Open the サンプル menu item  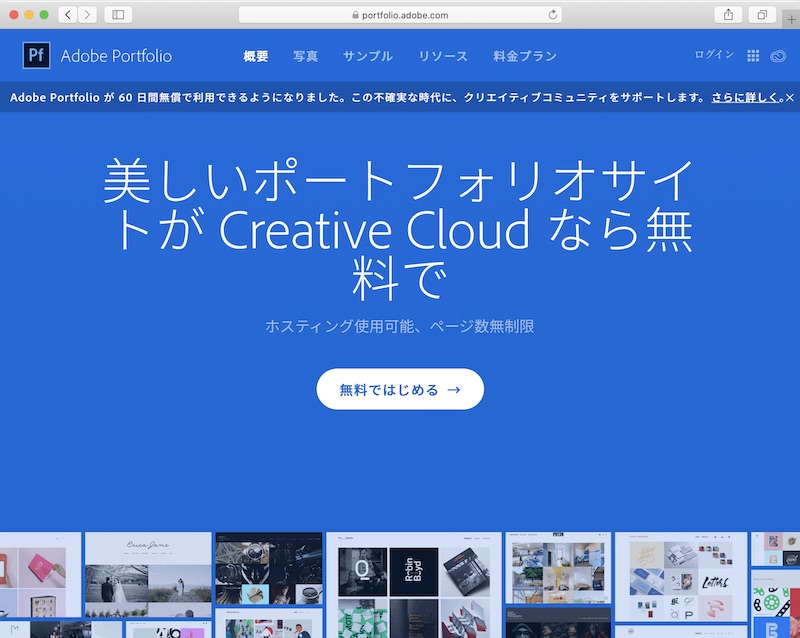(368, 56)
